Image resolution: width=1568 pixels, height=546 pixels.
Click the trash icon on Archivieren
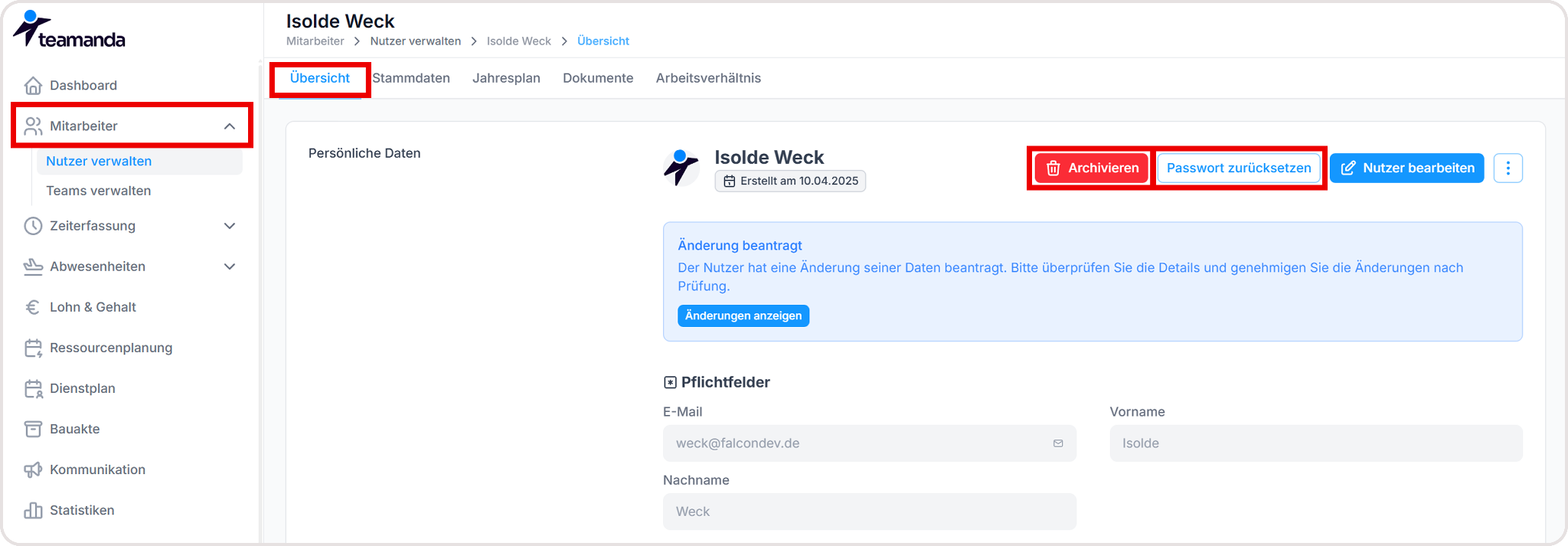click(x=1053, y=168)
